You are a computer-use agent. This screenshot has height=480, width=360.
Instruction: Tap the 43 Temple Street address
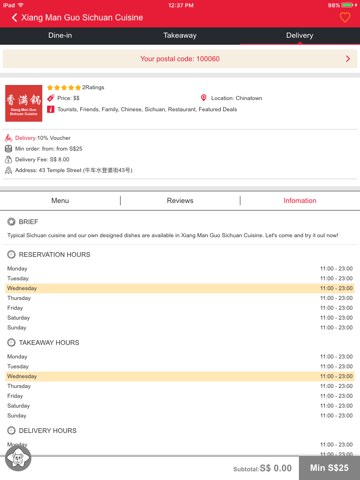74,170
